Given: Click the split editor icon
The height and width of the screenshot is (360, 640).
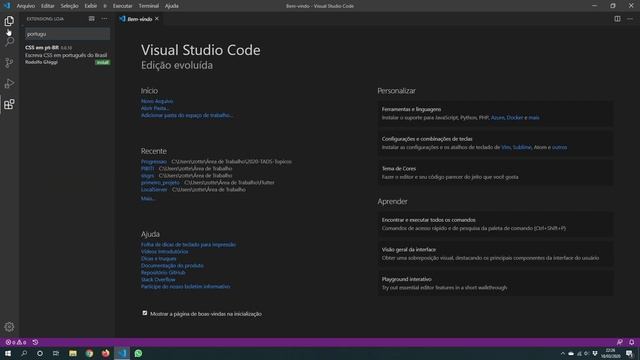Looking at the screenshot, I should tap(617, 19).
